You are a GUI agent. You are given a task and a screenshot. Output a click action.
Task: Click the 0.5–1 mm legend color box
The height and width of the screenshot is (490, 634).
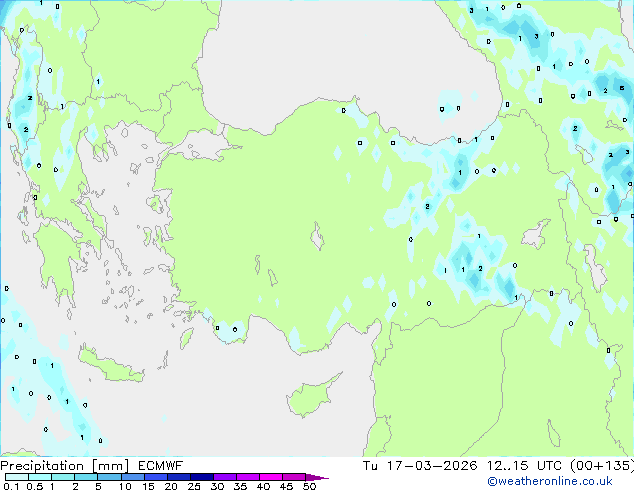(x=40, y=477)
